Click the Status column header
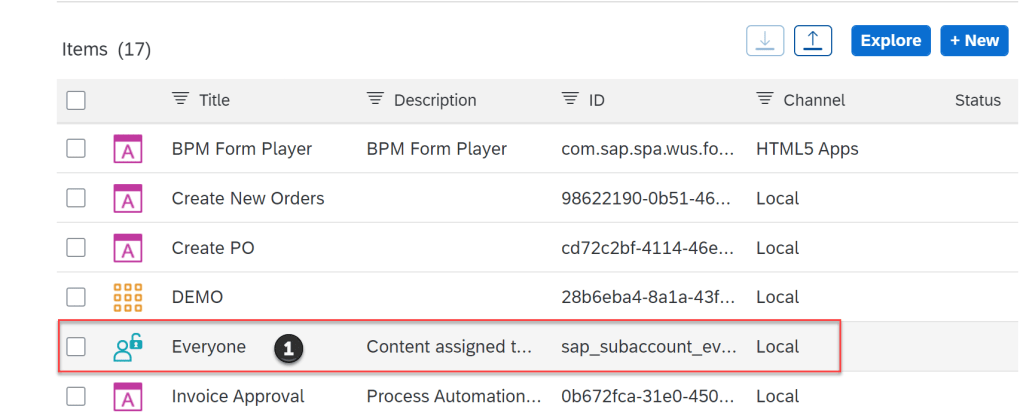The image size is (1023, 413). point(977,100)
